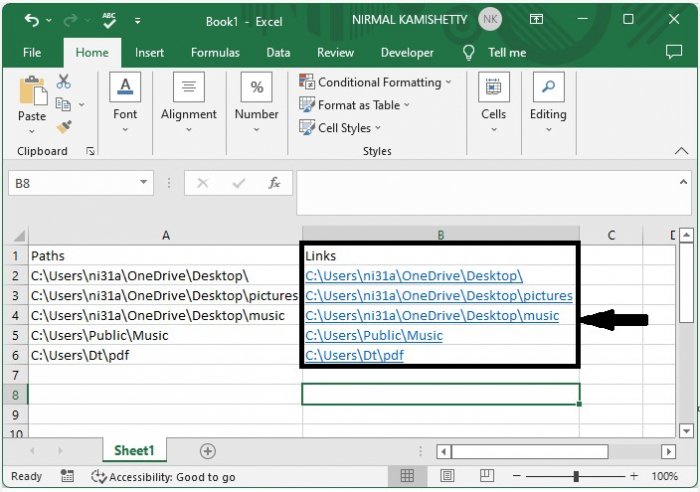
Task: Open the C:\Users\Dt\pdf hyperlink
Action: (354, 355)
